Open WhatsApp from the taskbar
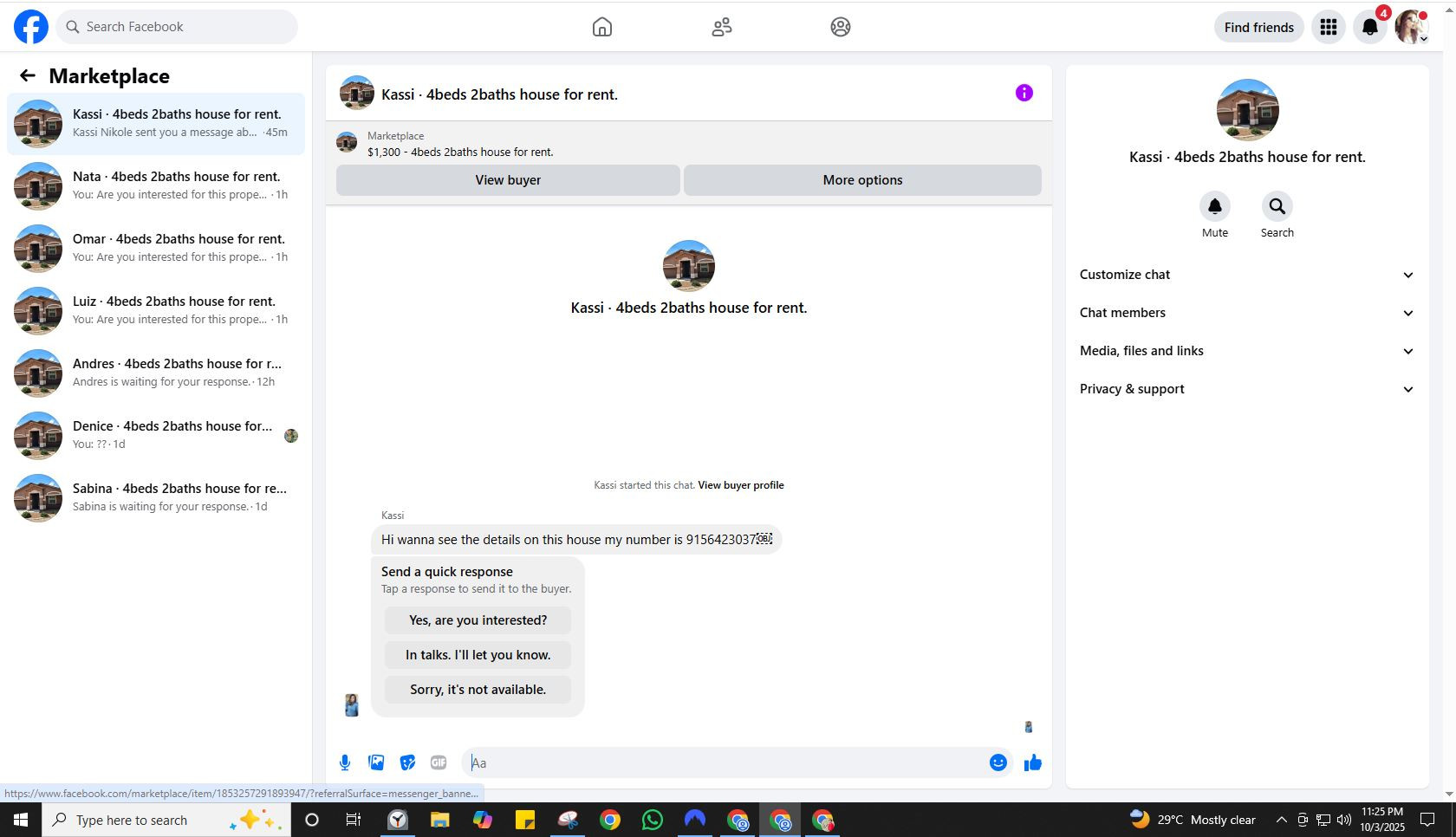Viewport: 1456px width, 837px height. tap(653, 820)
